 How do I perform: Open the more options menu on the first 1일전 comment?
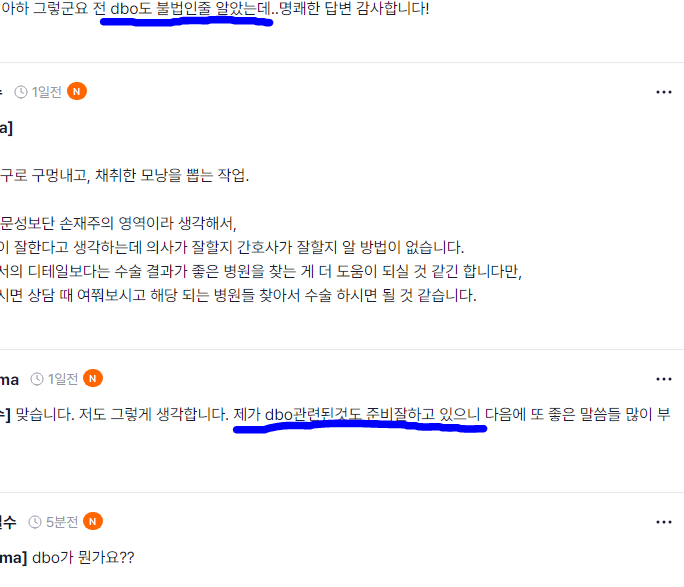tap(663, 92)
